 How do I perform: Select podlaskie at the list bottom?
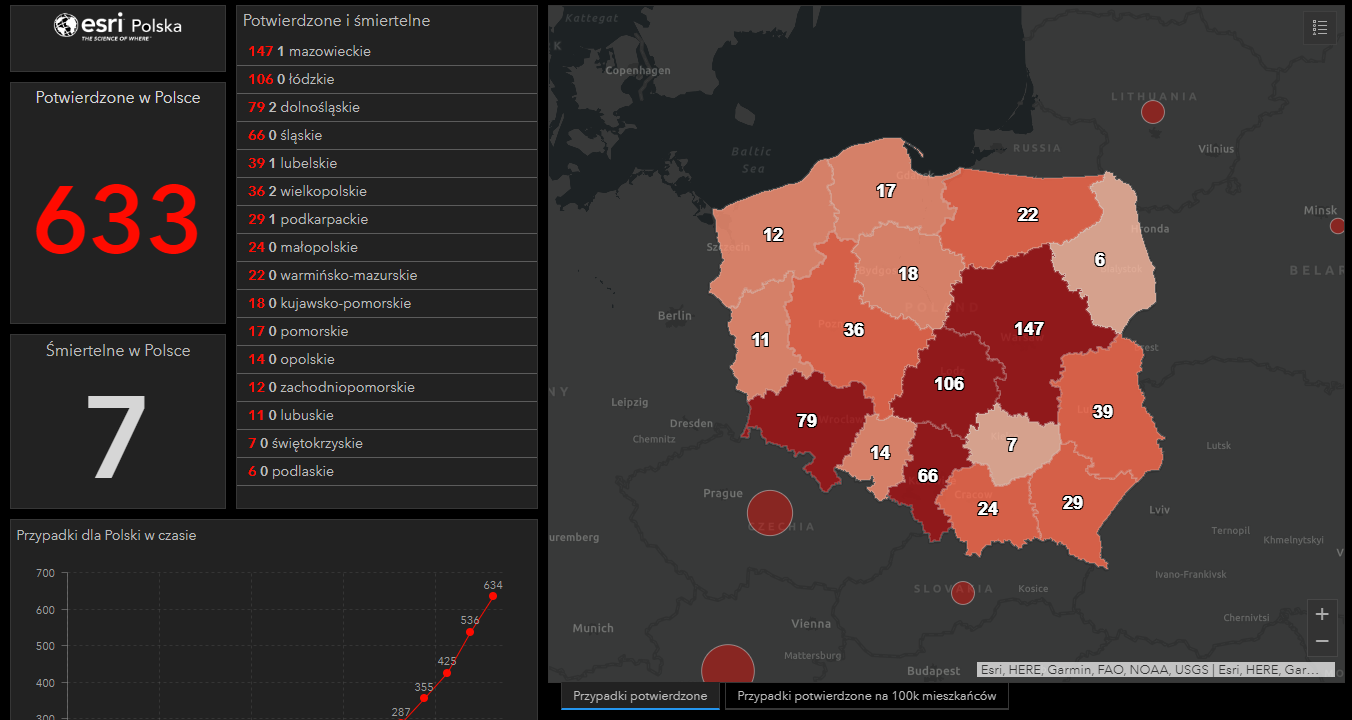click(386, 471)
